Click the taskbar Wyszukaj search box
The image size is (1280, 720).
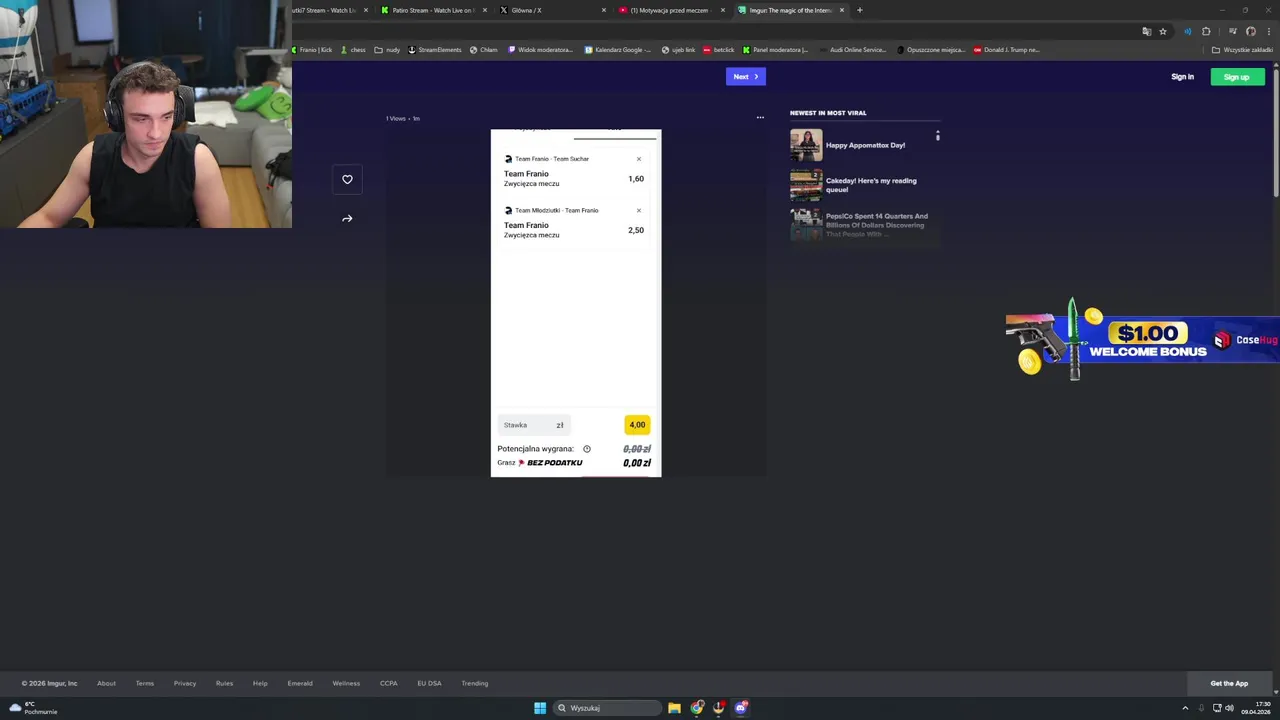(608, 708)
